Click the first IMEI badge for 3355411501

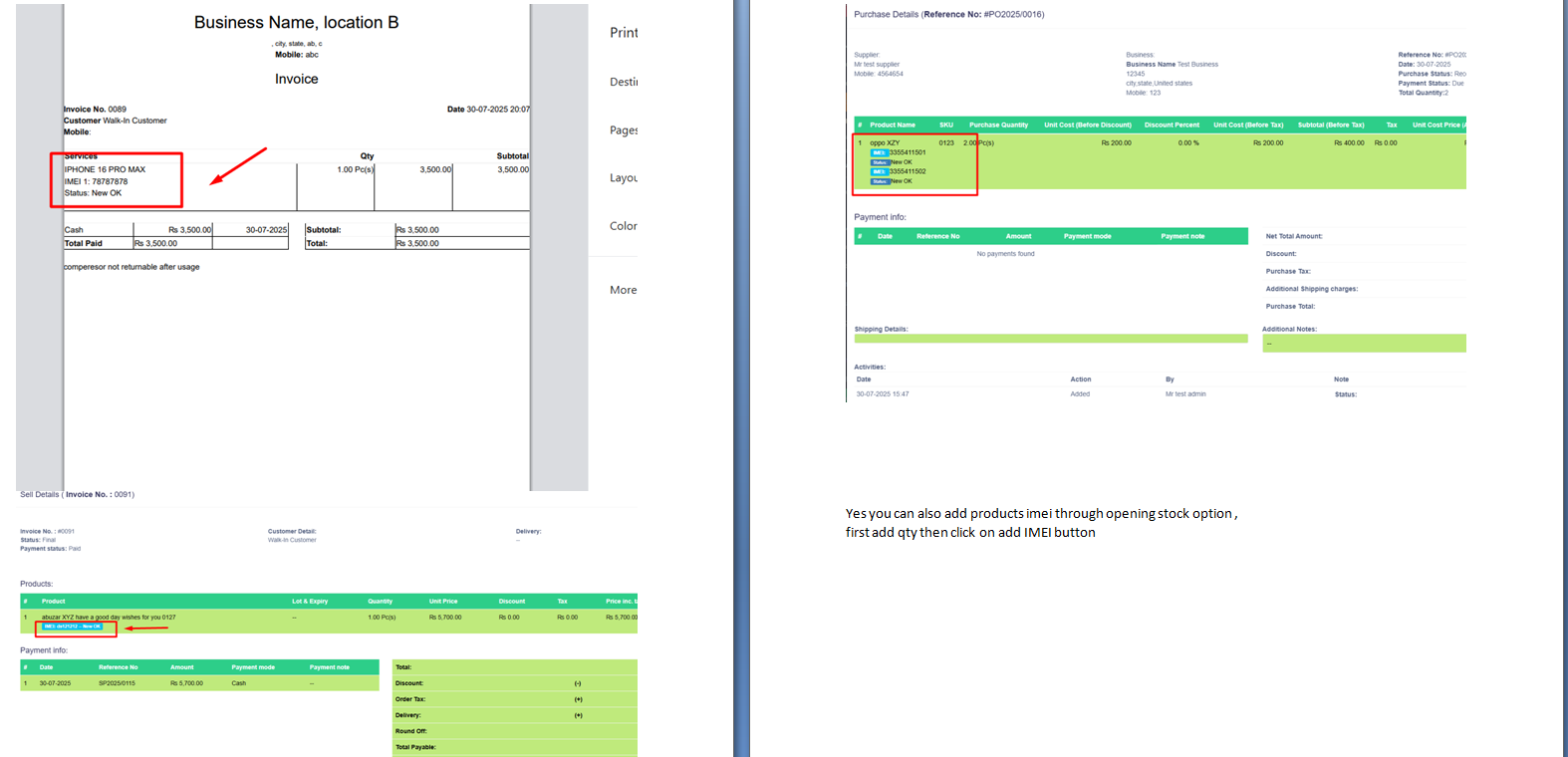[880, 152]
